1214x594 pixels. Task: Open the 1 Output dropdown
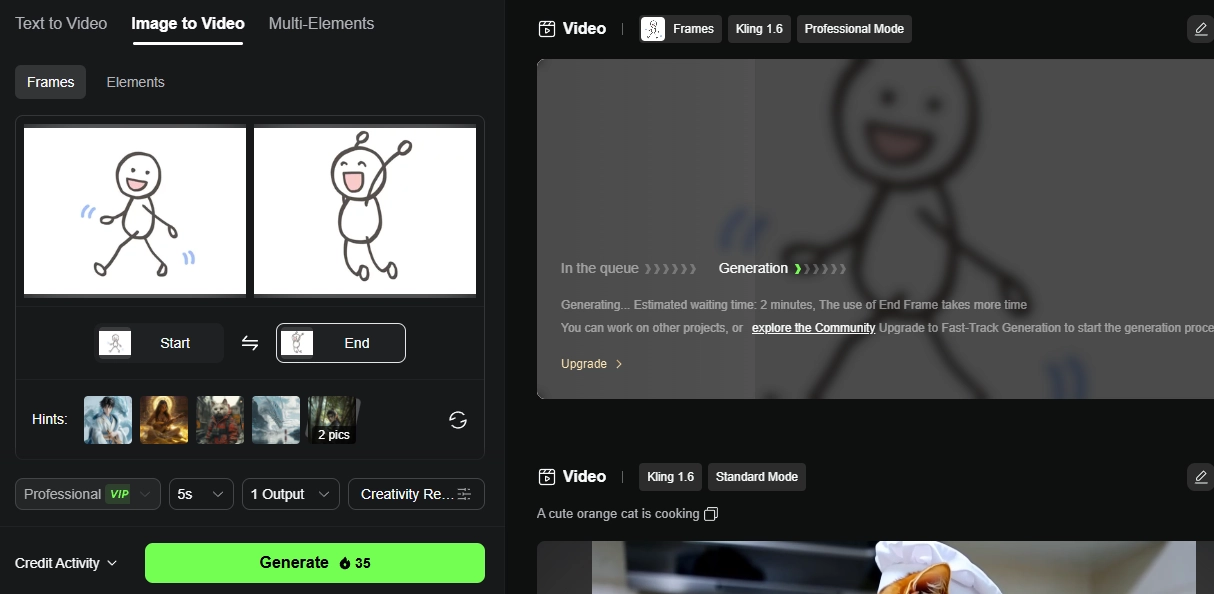pos(290,493)
